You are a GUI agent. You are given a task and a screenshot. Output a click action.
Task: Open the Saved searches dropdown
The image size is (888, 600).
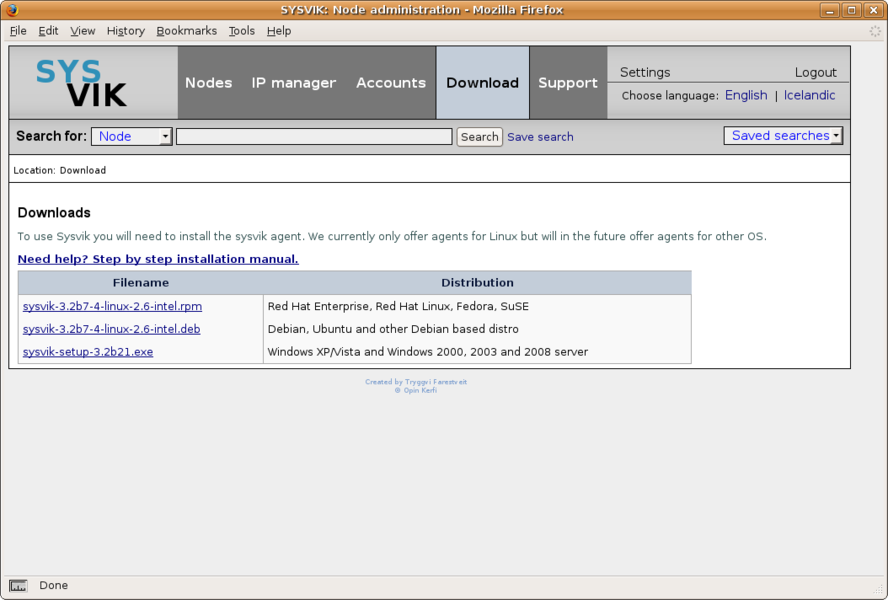[x=783, y=135]
